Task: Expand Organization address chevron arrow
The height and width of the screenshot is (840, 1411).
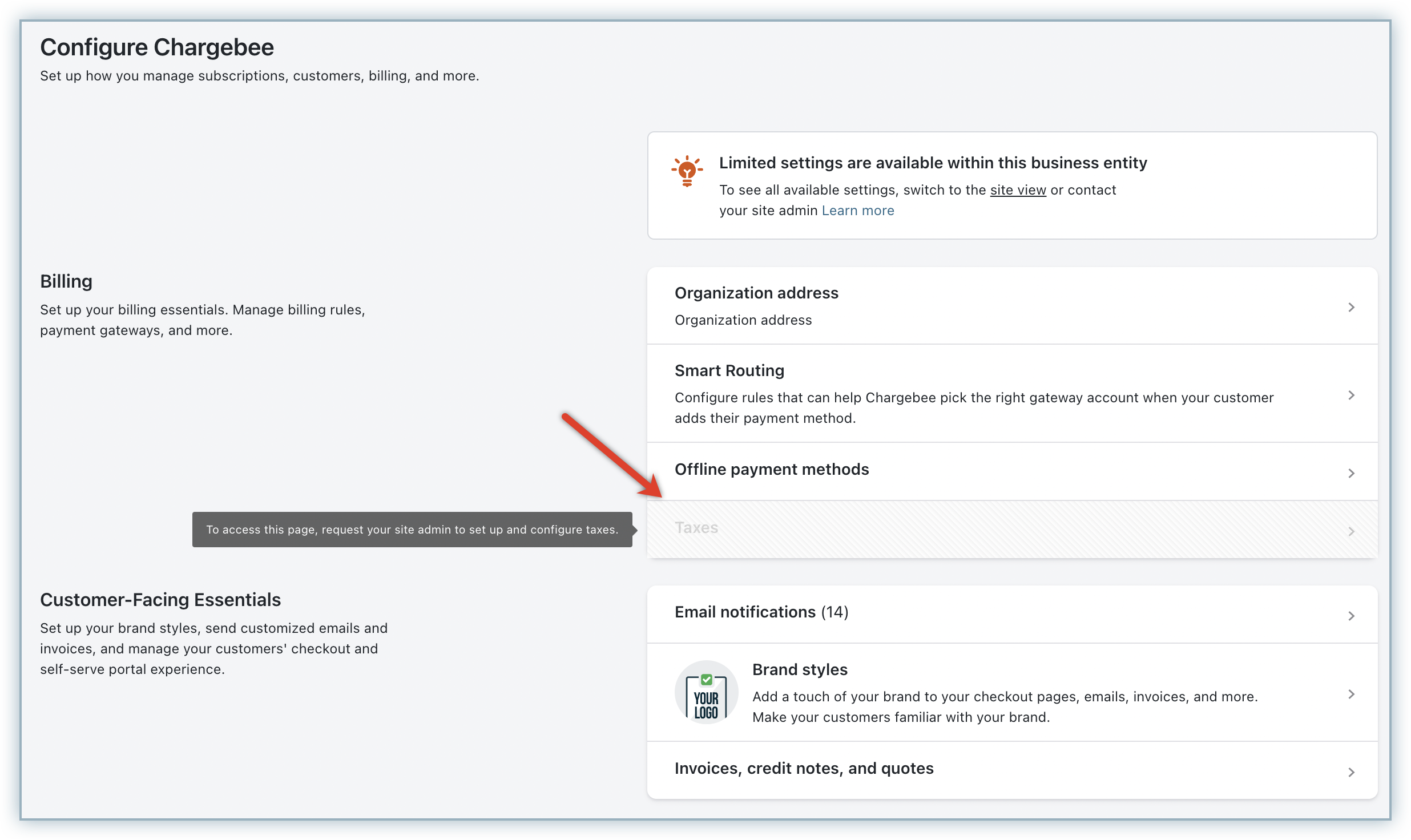Action: 1350,307
